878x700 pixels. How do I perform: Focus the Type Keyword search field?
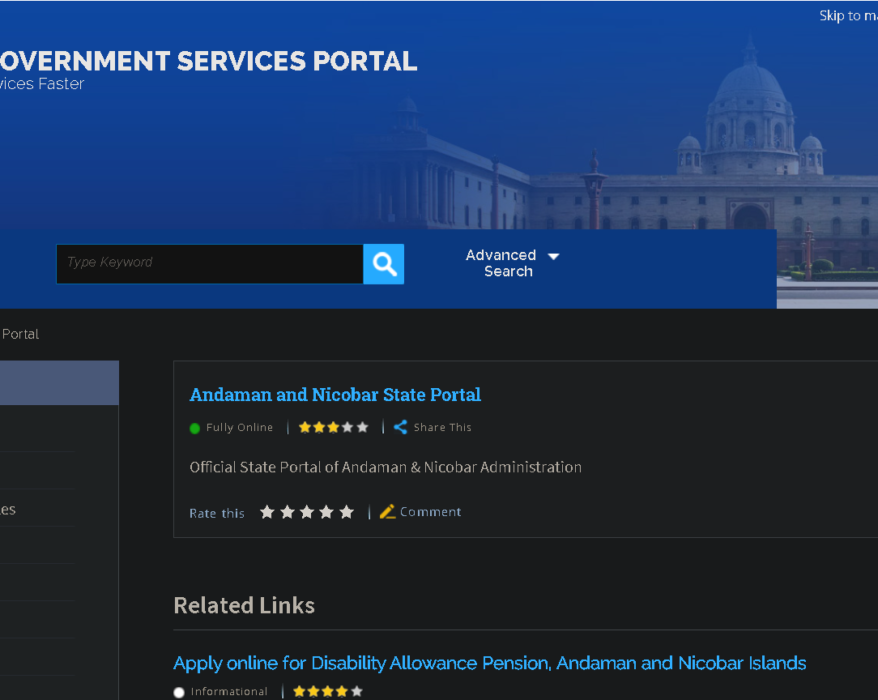click(x=209, y=264)
